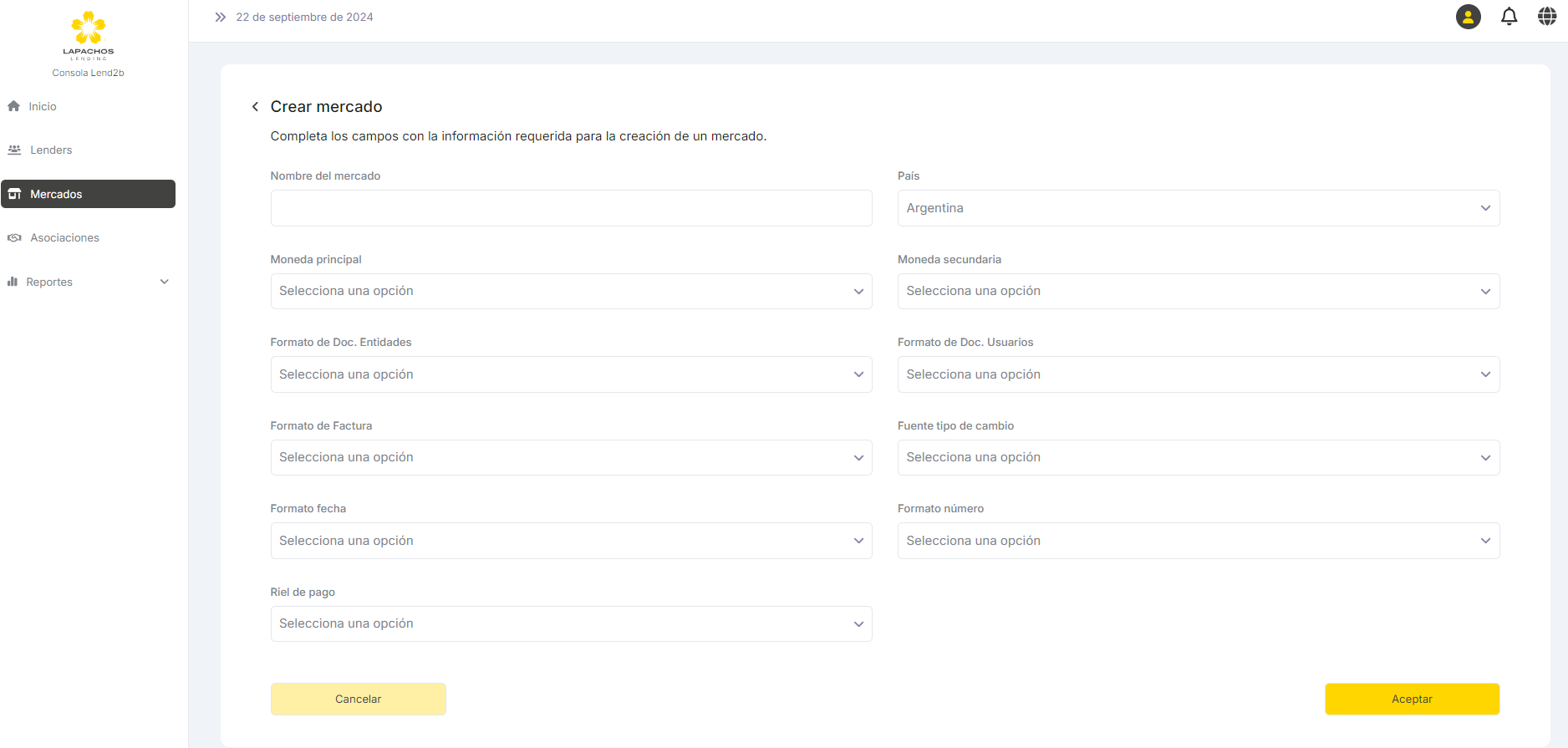Expand the Reportes submenu

(164, 282)
